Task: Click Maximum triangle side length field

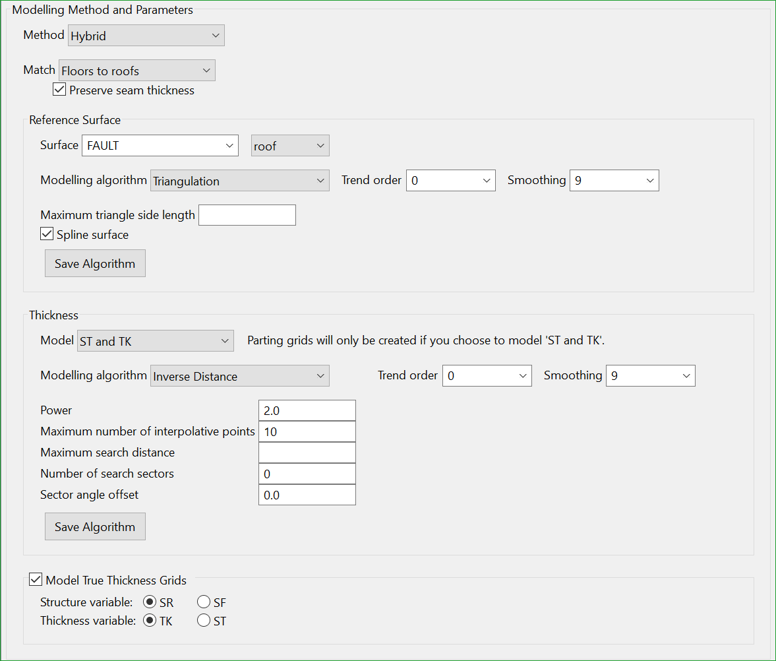Action: click(x=247, y=215)
